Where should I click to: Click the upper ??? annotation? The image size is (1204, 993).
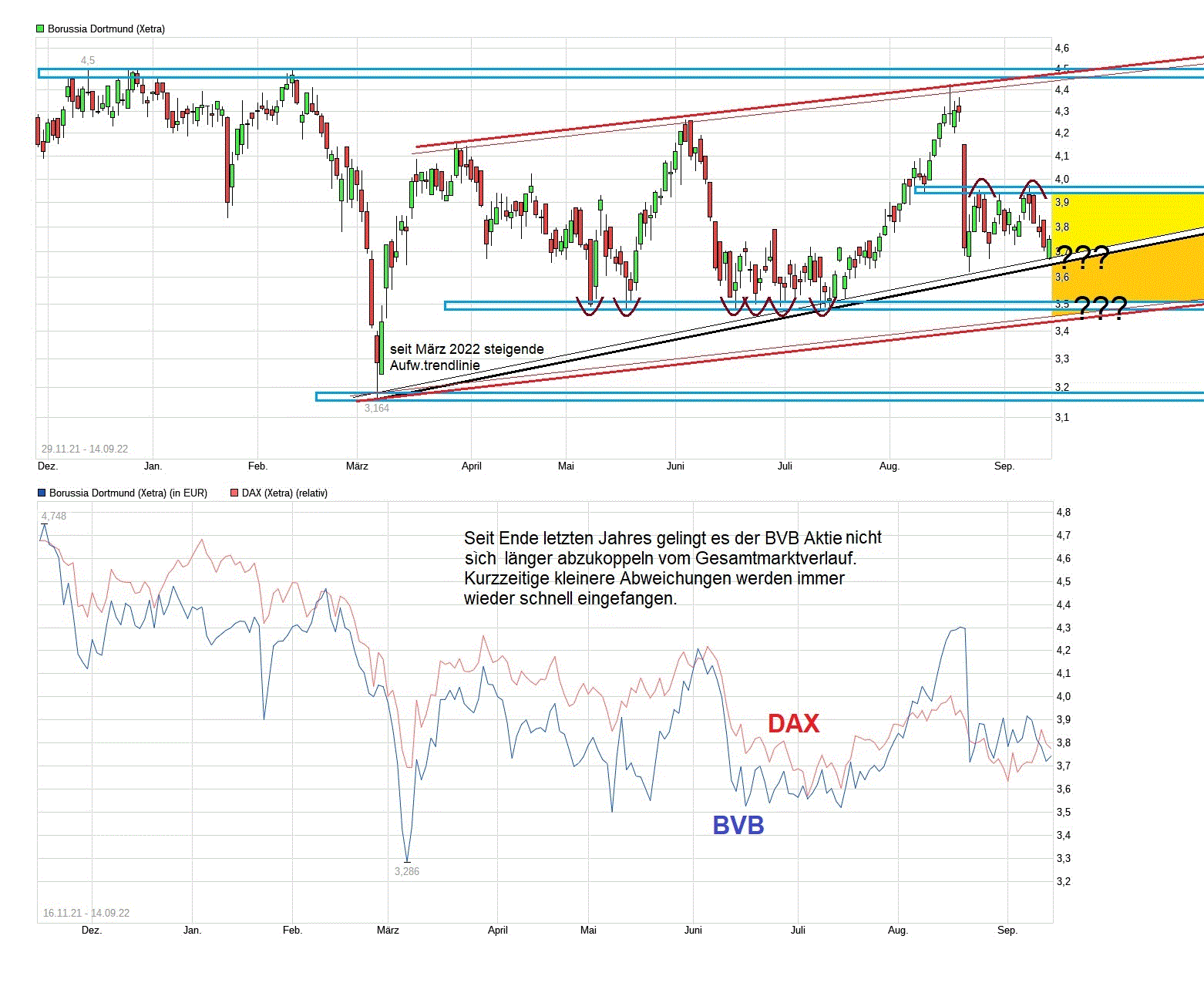[1082, 257]
